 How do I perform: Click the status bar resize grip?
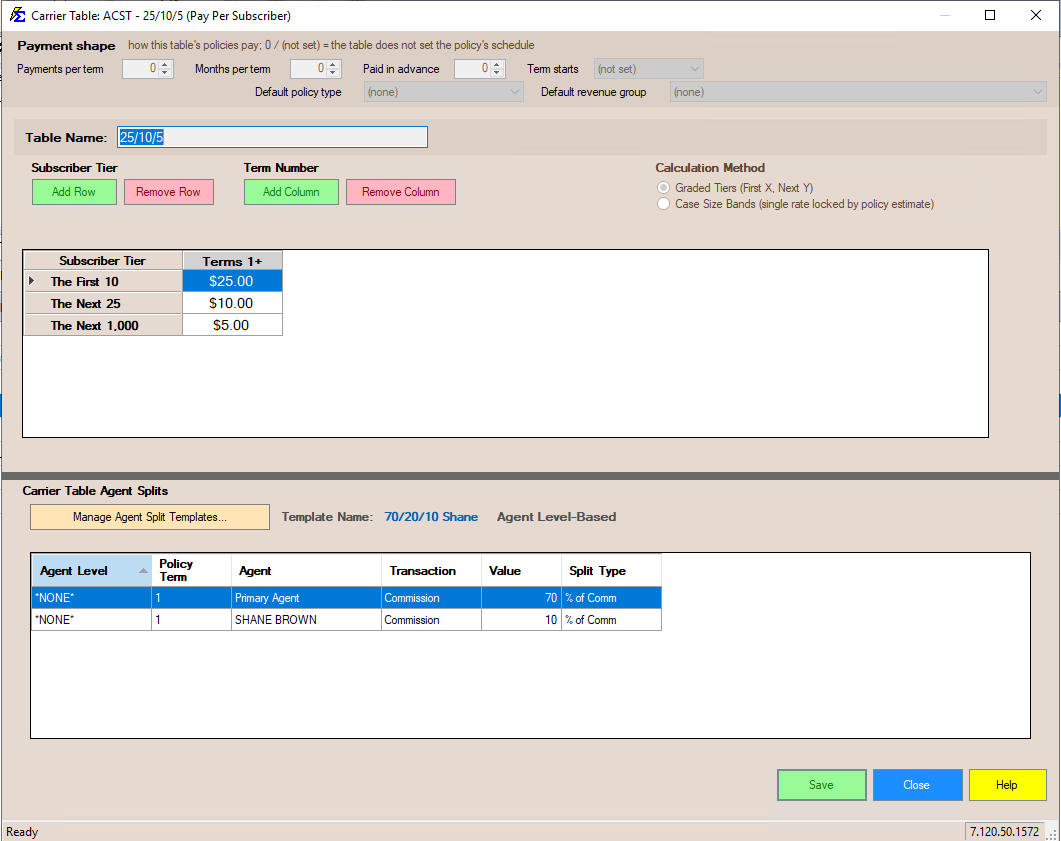tap(1053, 834)
